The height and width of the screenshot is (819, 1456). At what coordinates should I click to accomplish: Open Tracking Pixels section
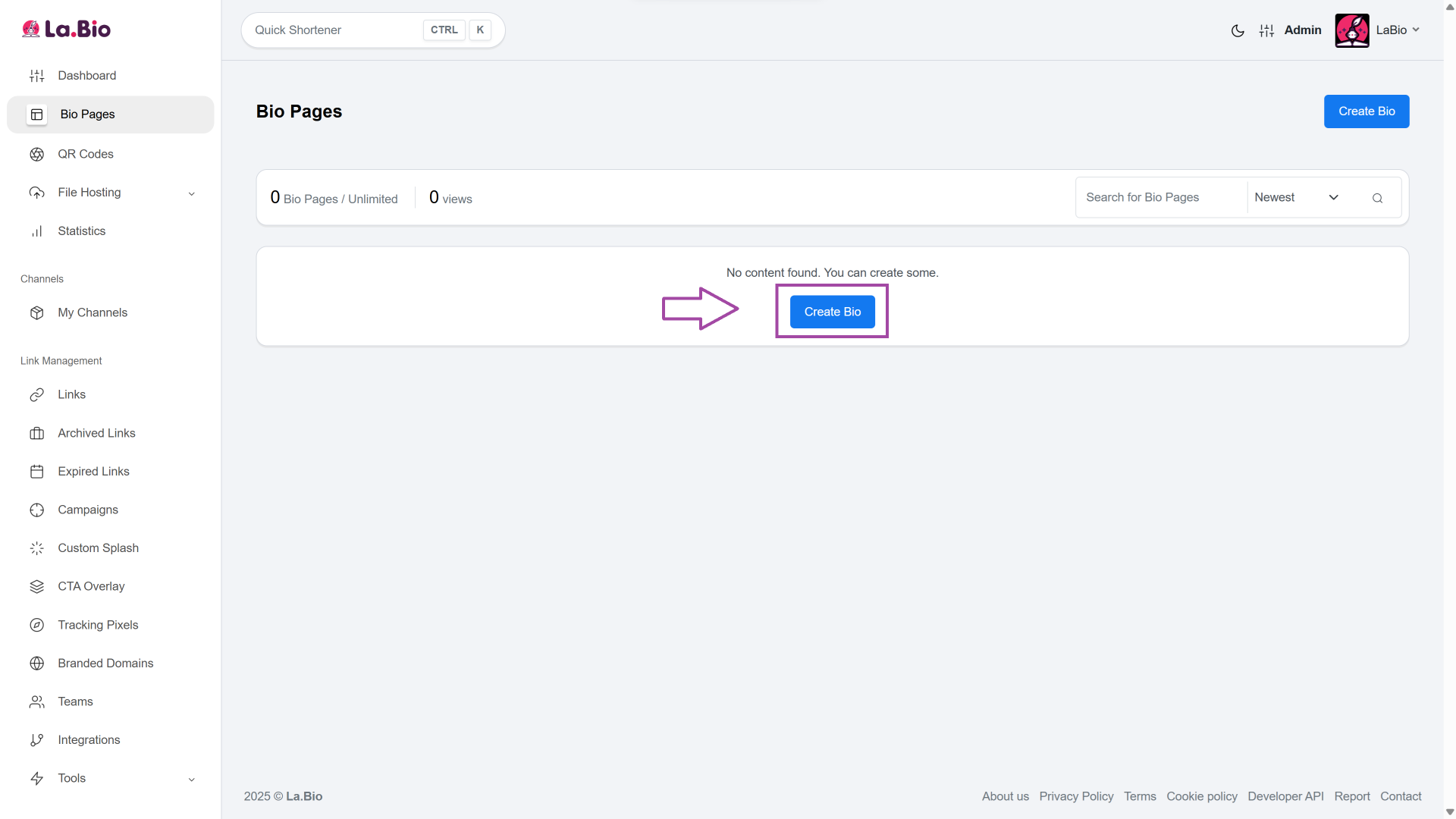(x=98, y=625)
